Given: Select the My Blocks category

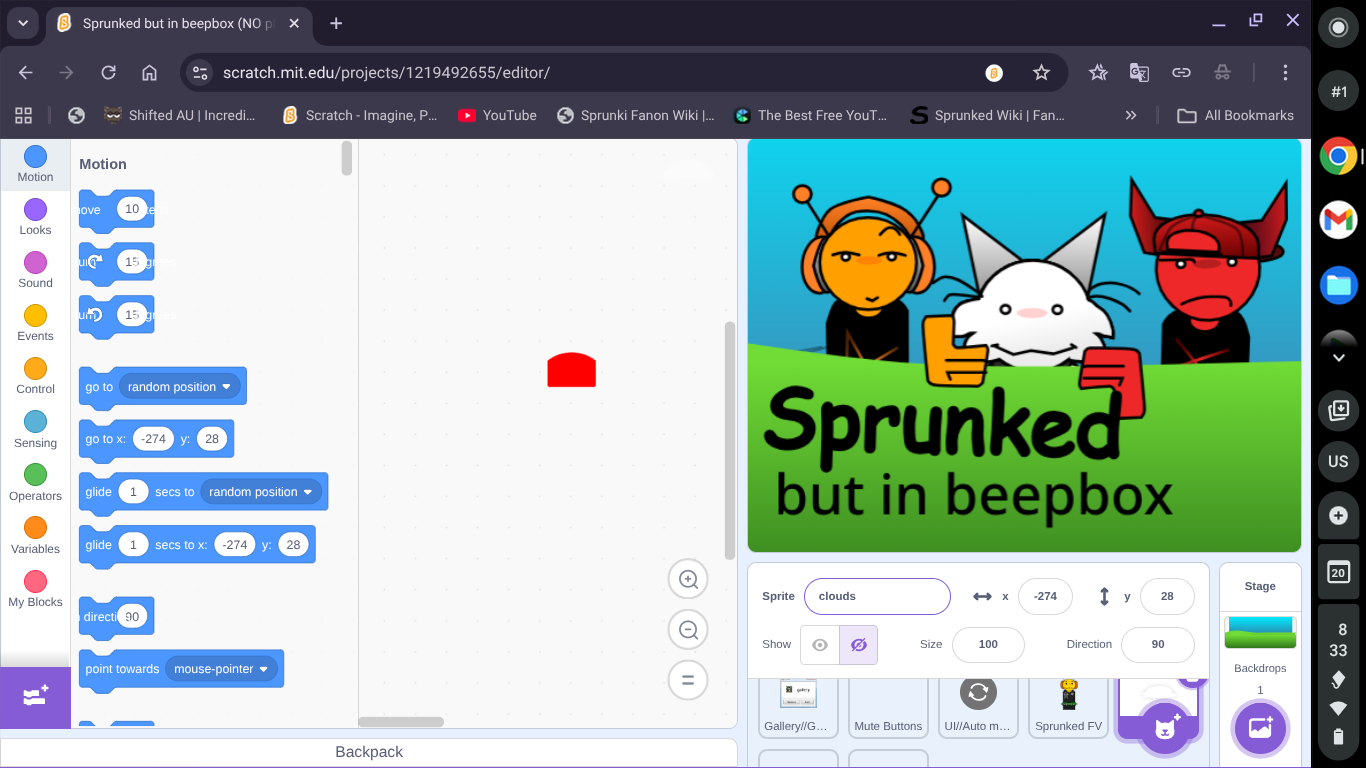Looking at the screenshot, I should point(35,589).
